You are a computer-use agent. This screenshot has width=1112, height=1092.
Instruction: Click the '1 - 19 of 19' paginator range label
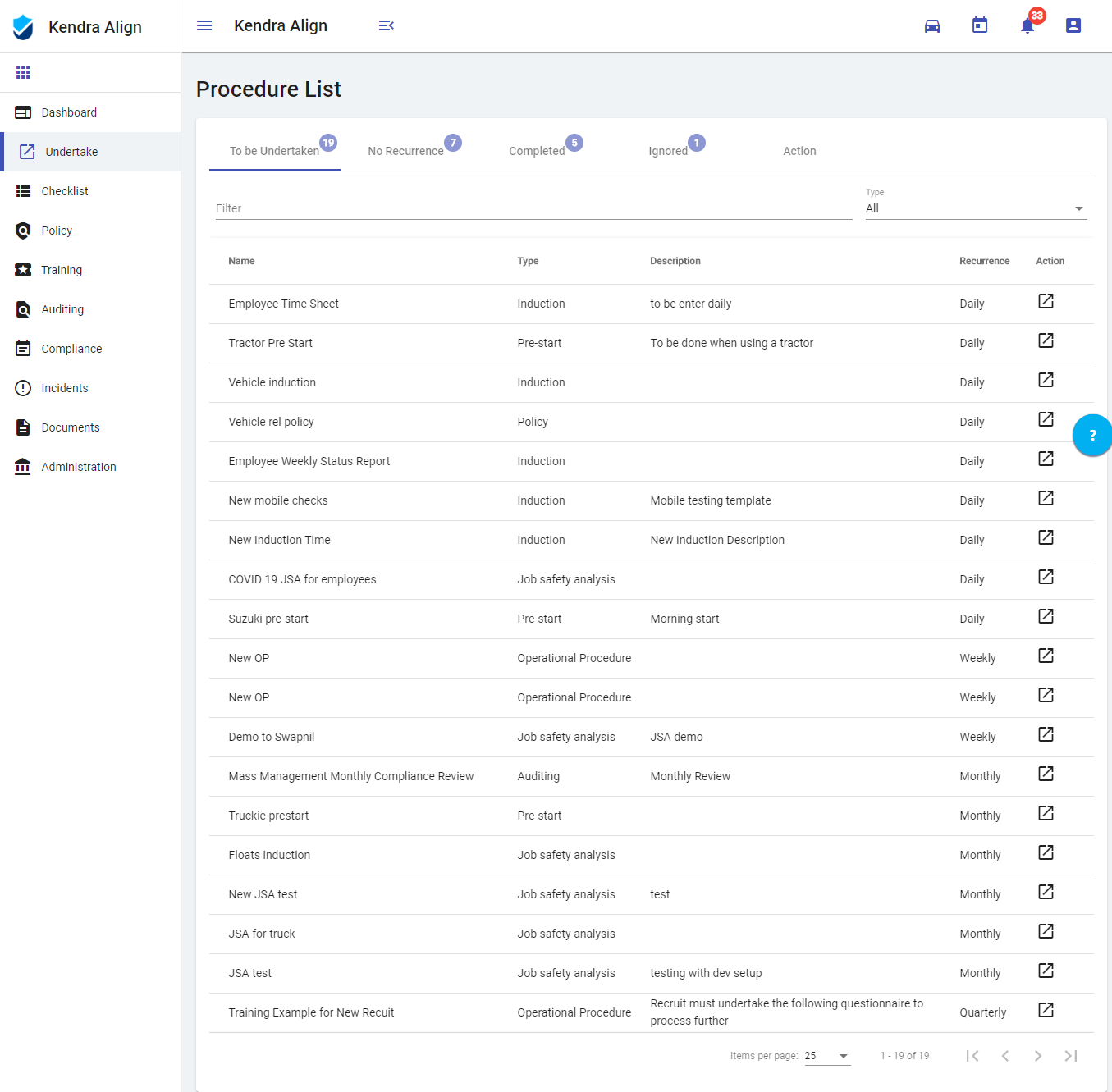point(904,1056)
